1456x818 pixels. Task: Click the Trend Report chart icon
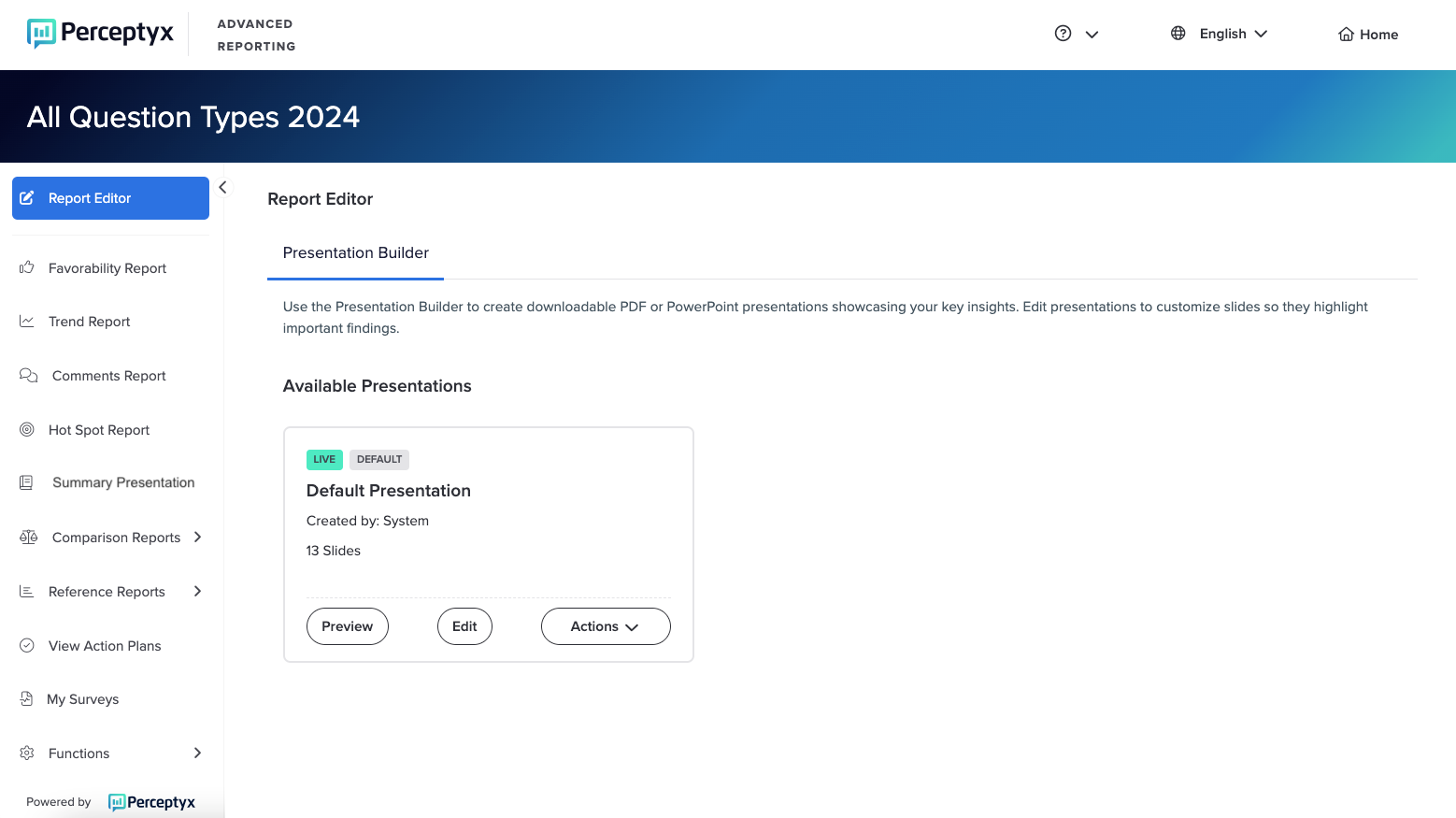tap(27, 321)
